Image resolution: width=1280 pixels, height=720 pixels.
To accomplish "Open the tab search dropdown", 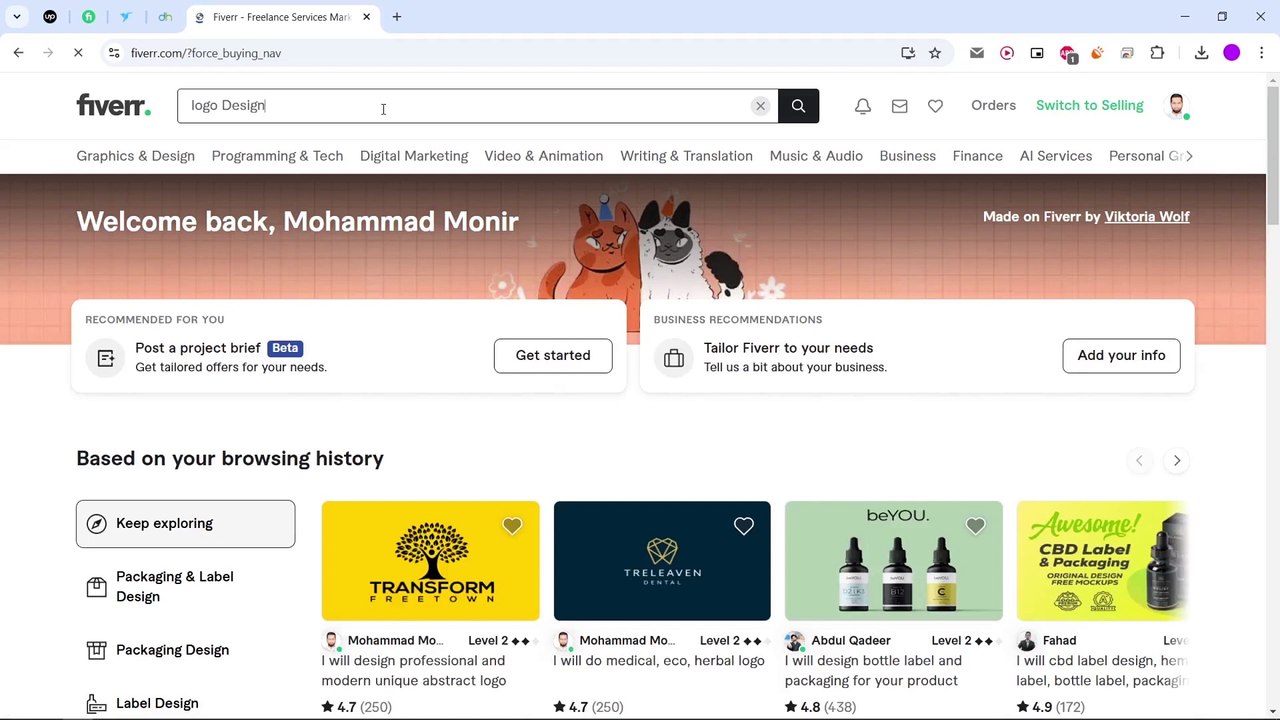I will pos(17,17).
